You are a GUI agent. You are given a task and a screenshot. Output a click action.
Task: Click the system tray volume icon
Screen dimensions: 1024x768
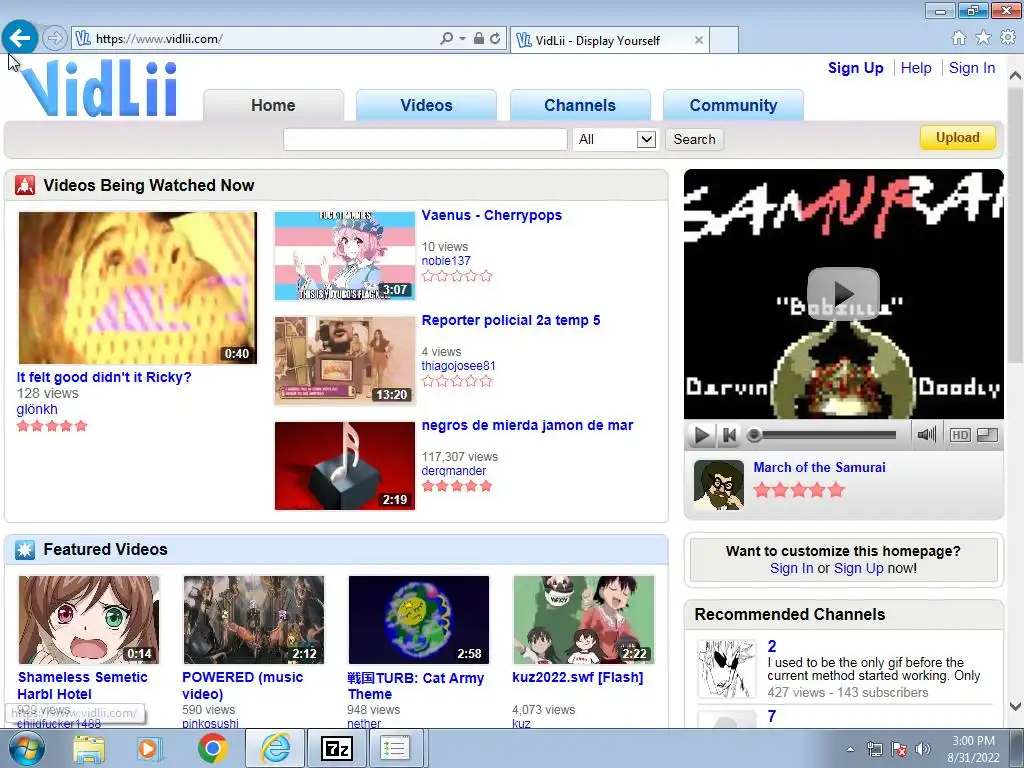[x=923, y=749]
